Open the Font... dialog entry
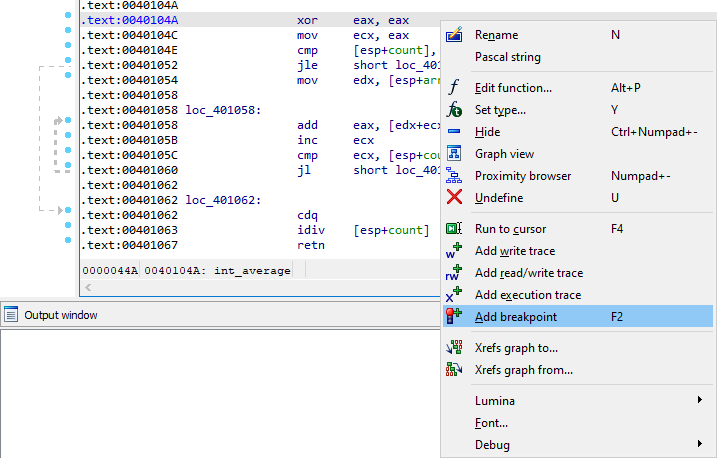 coord(491,423)
